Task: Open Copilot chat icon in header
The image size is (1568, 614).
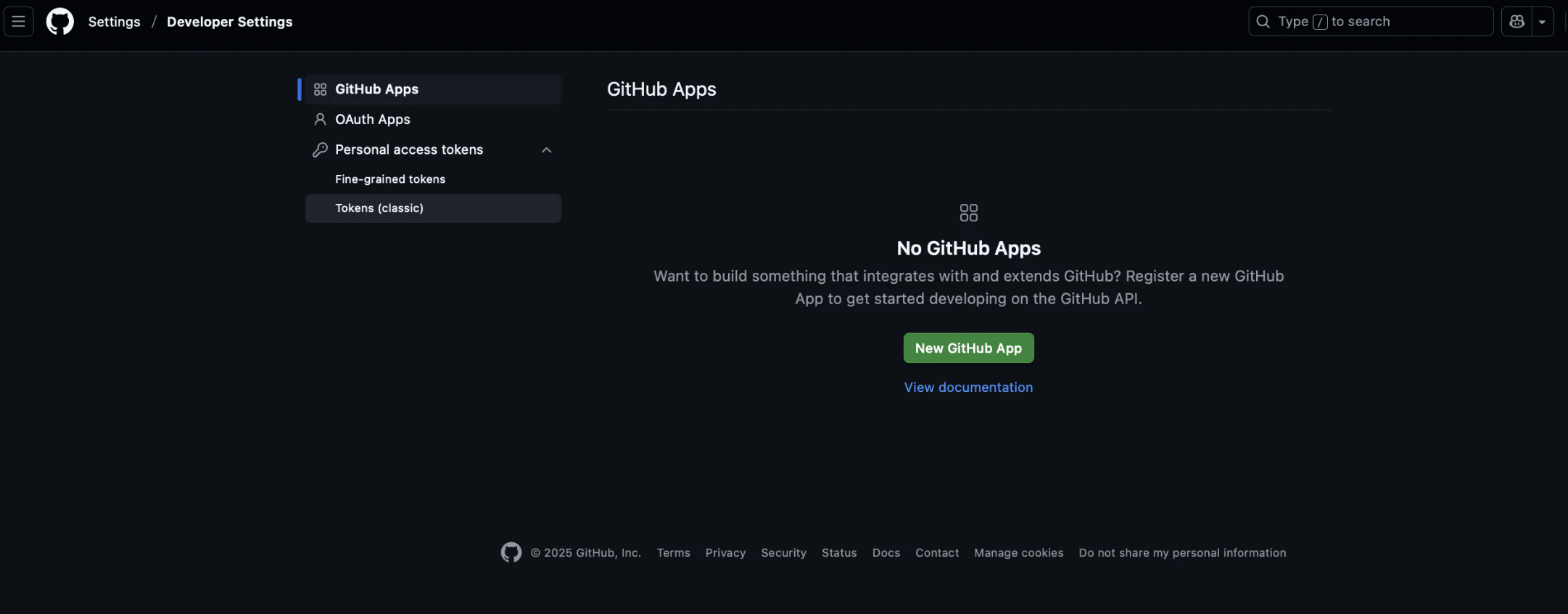Action: (x=1517, y=22)
